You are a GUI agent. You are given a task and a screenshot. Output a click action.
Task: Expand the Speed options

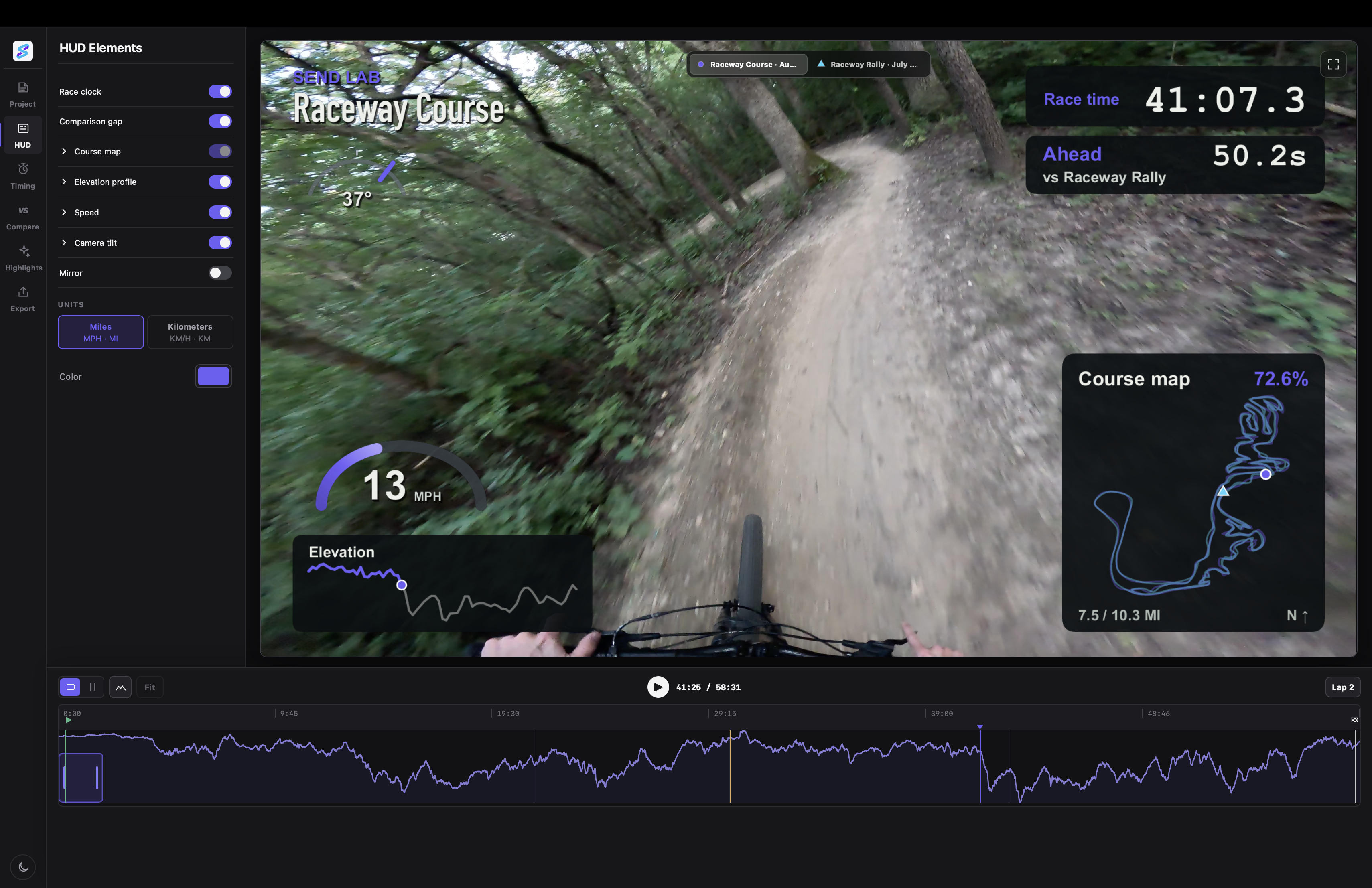pyautogui.click(x=64, y=212)
